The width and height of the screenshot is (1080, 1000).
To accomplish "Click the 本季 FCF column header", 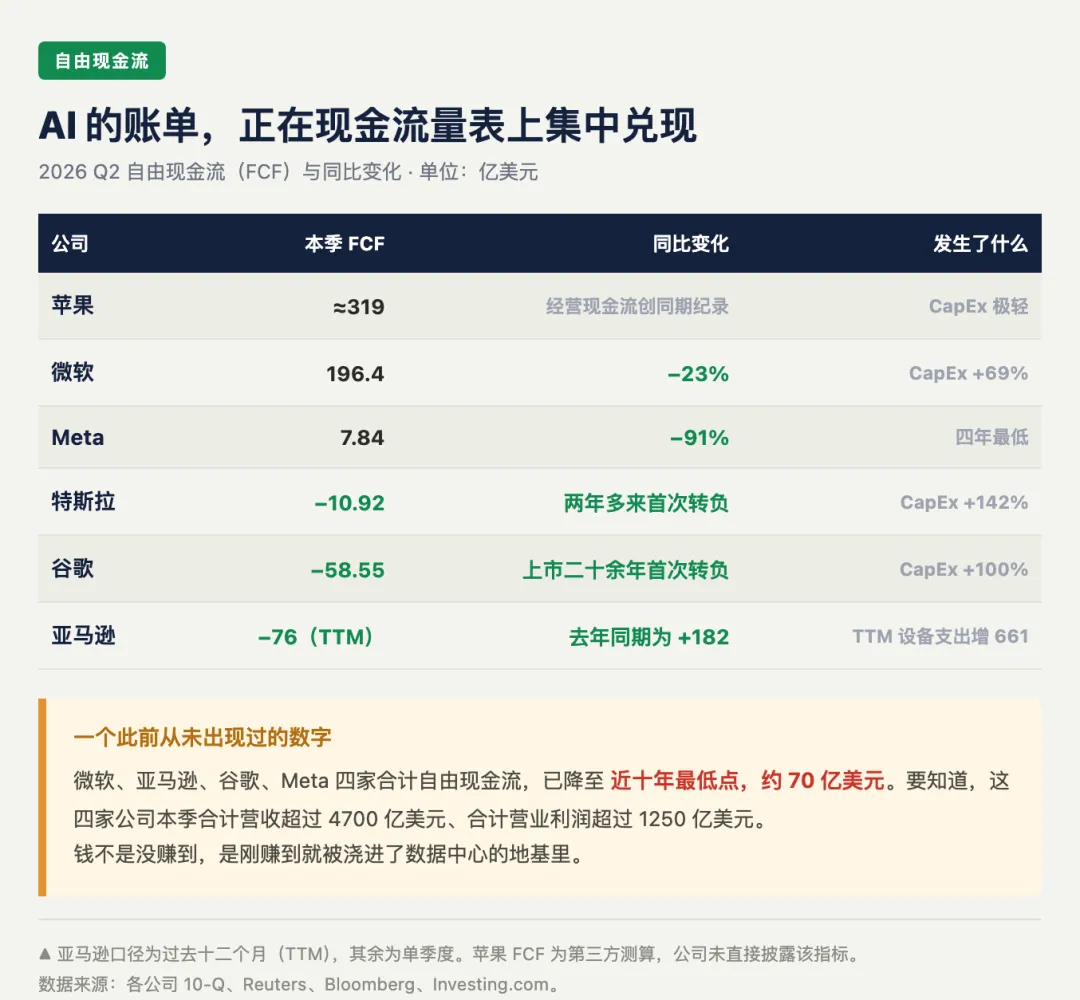I will 344,243.
